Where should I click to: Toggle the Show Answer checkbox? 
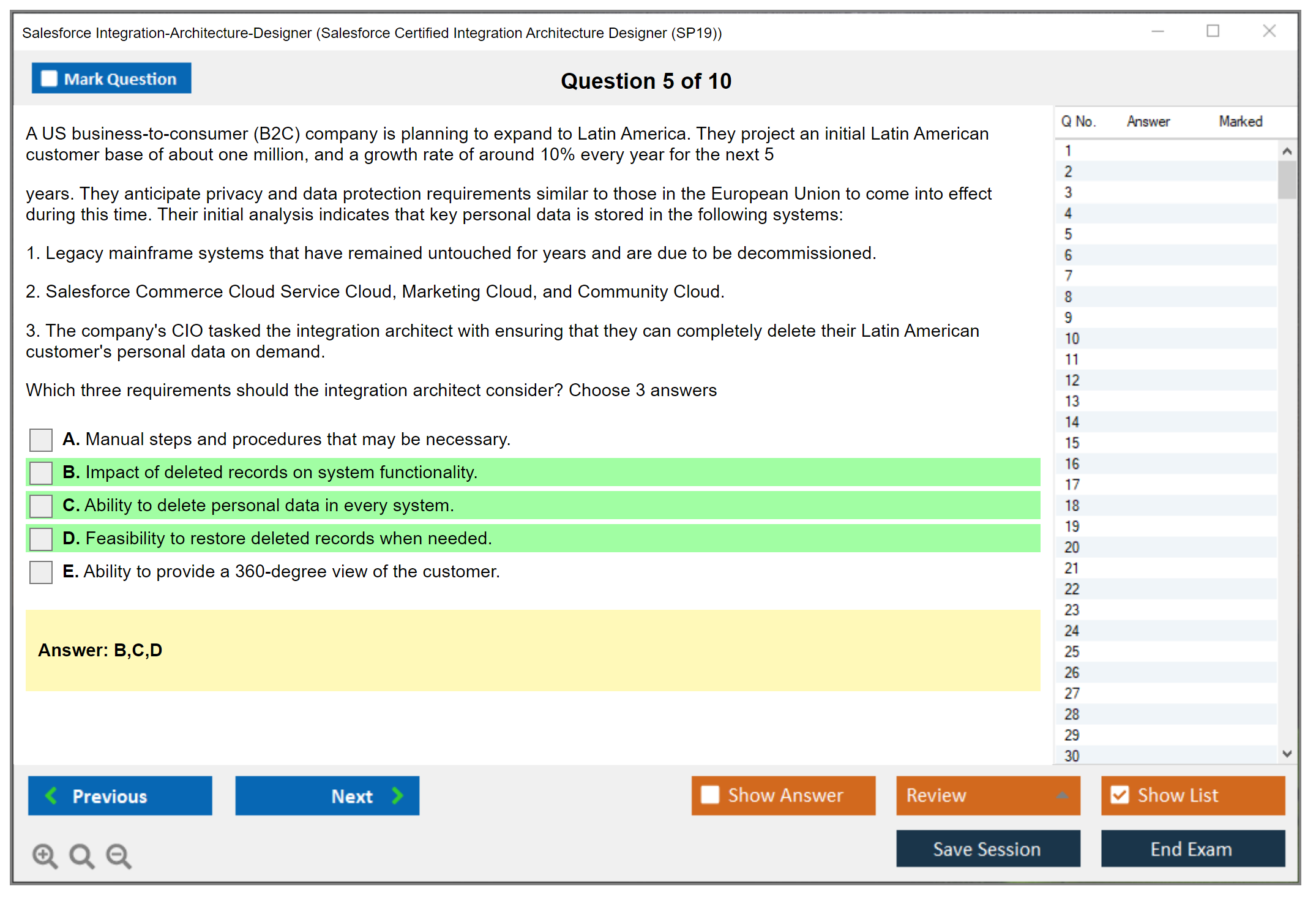point(710,795)
